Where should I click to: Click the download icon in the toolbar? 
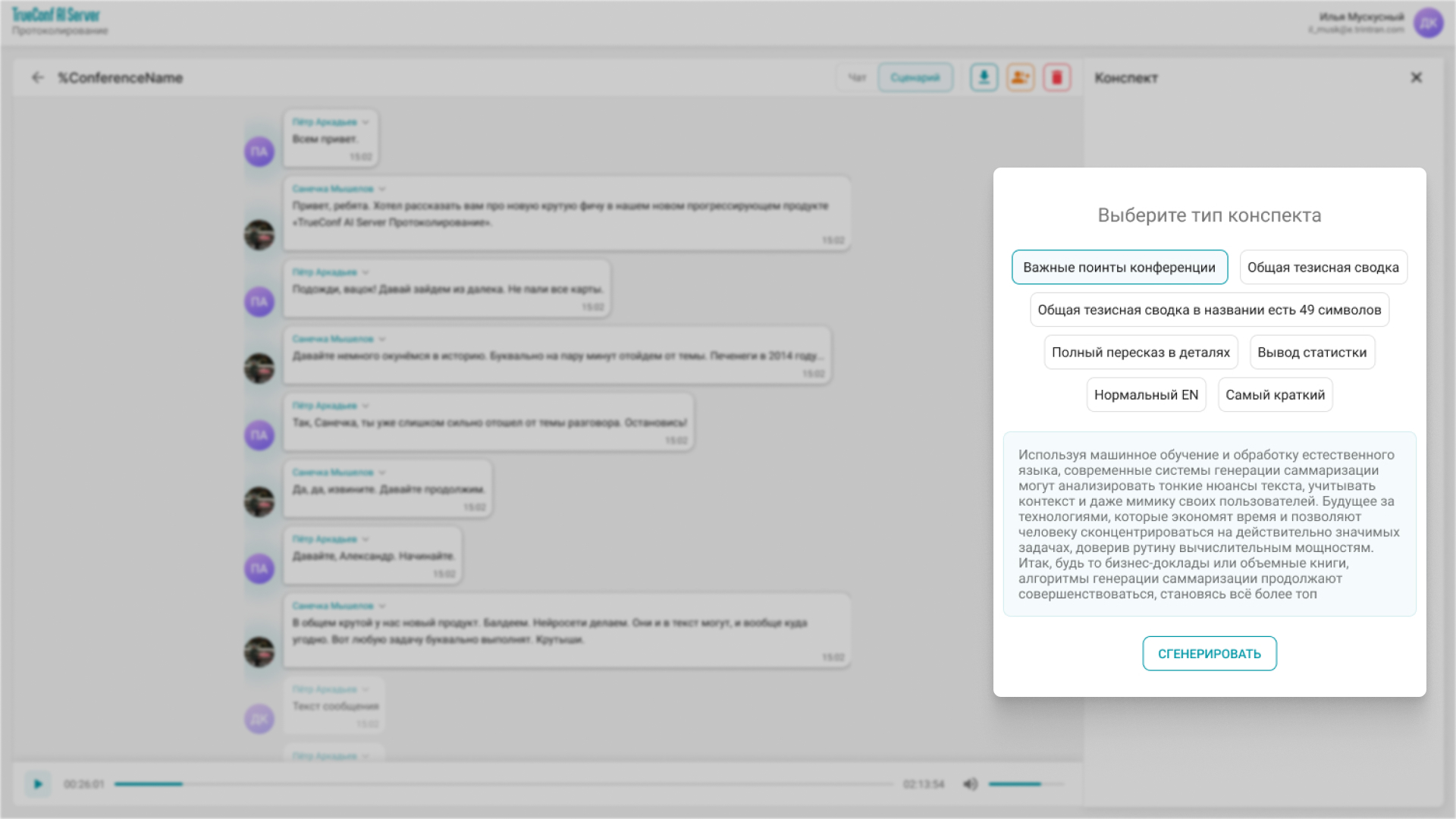pyautogui.click(x=984, y=77)
